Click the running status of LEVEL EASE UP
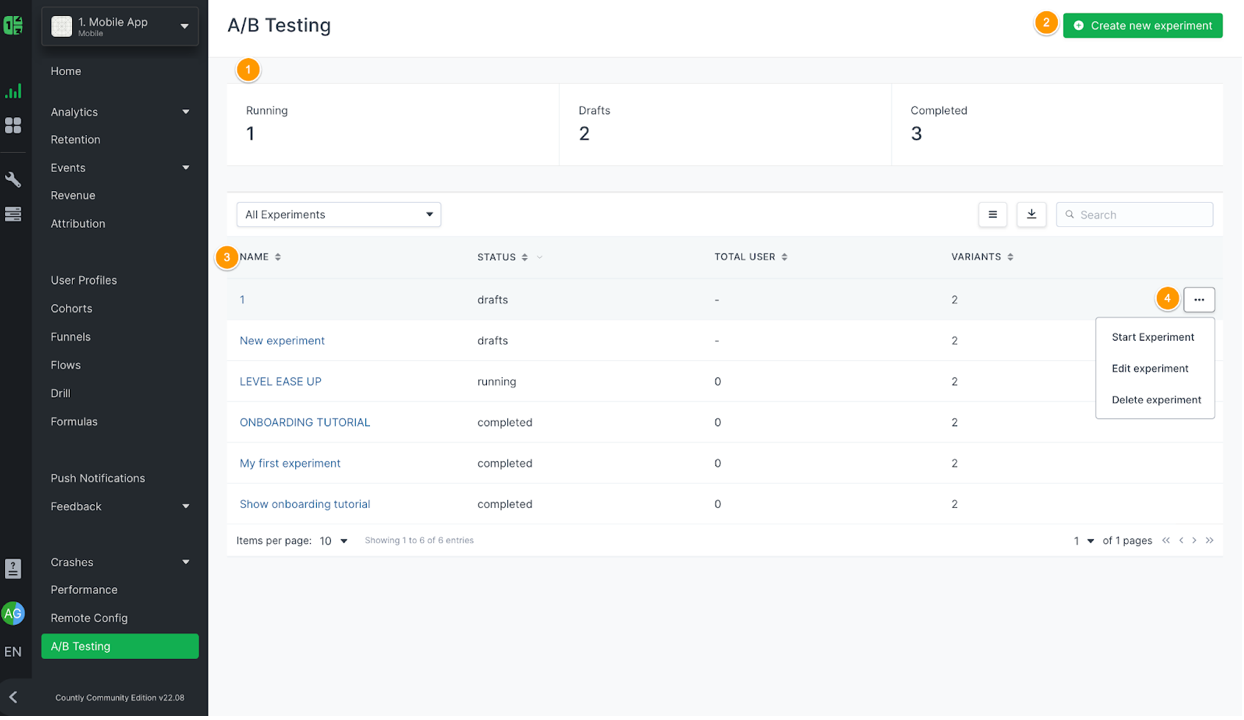Image resolution: width=1244 pixels, height=720 pixels. pyautogui.click(x=497, y=382)
